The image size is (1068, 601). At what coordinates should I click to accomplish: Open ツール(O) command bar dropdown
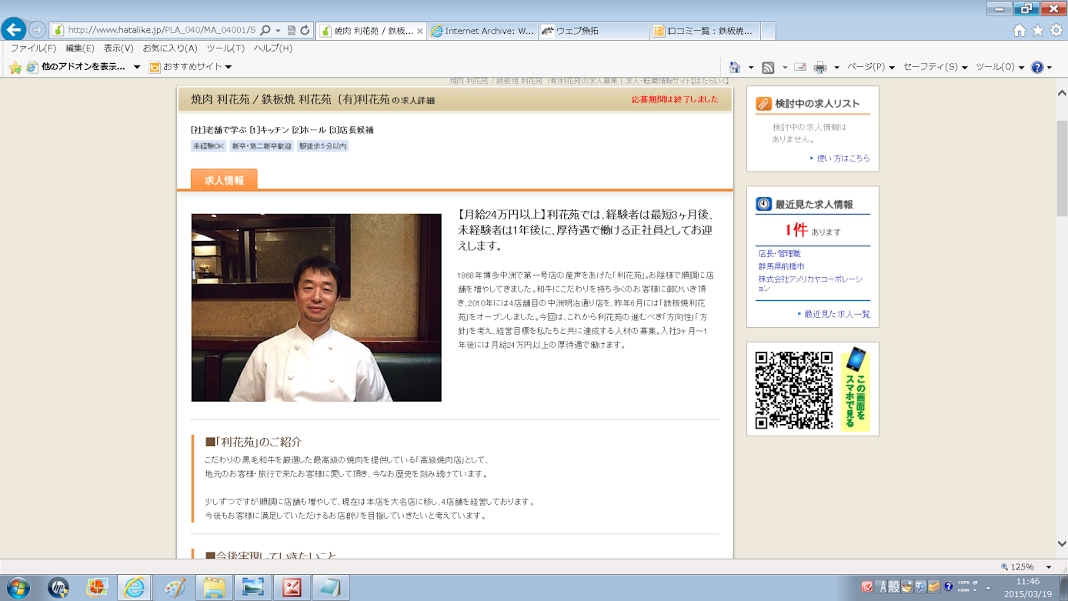pyautogui.click(x=1000, y=67)
